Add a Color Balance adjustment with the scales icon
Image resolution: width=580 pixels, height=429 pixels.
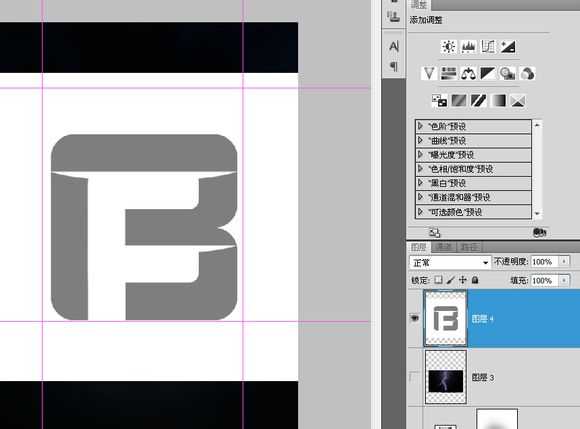468,73
